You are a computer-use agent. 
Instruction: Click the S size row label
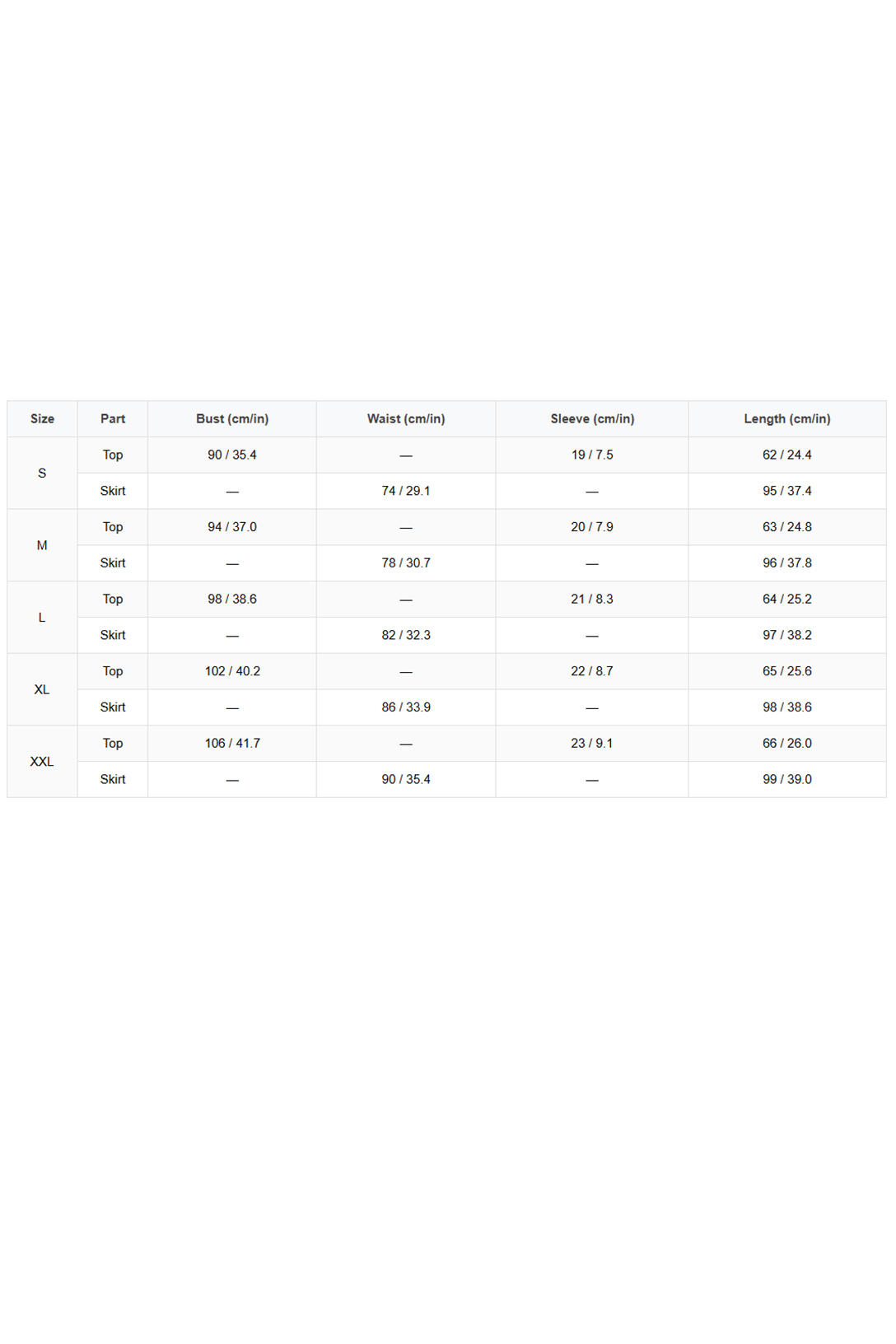pyautogui.click(x=42, y=473)
